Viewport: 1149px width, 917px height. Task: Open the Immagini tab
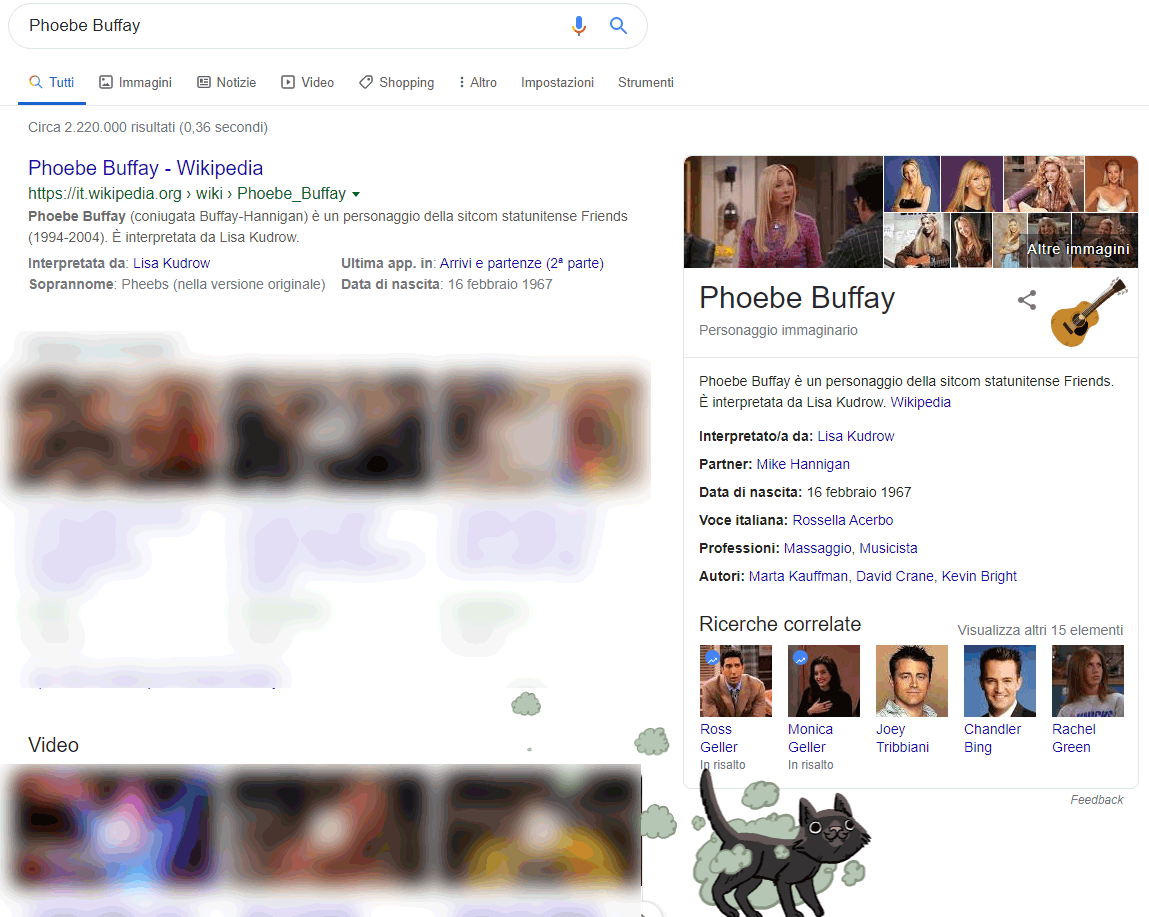coord(136,82)
